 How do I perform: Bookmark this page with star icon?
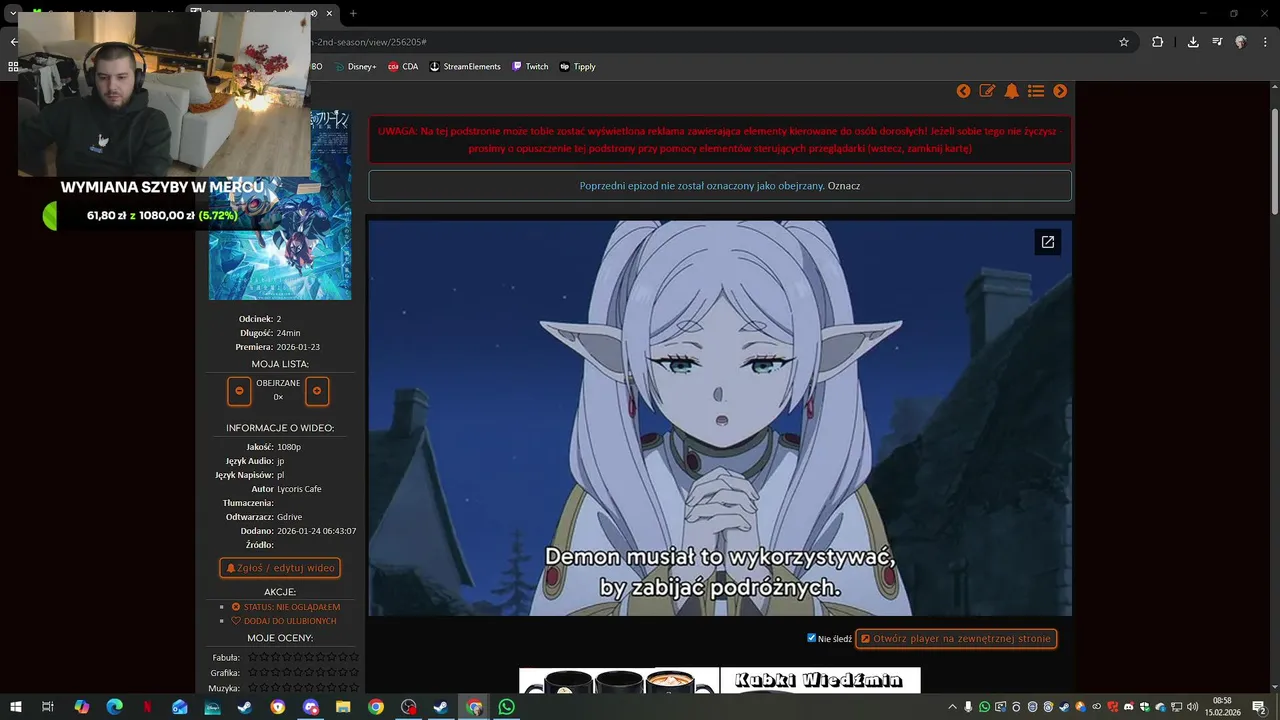[1124, 42]
